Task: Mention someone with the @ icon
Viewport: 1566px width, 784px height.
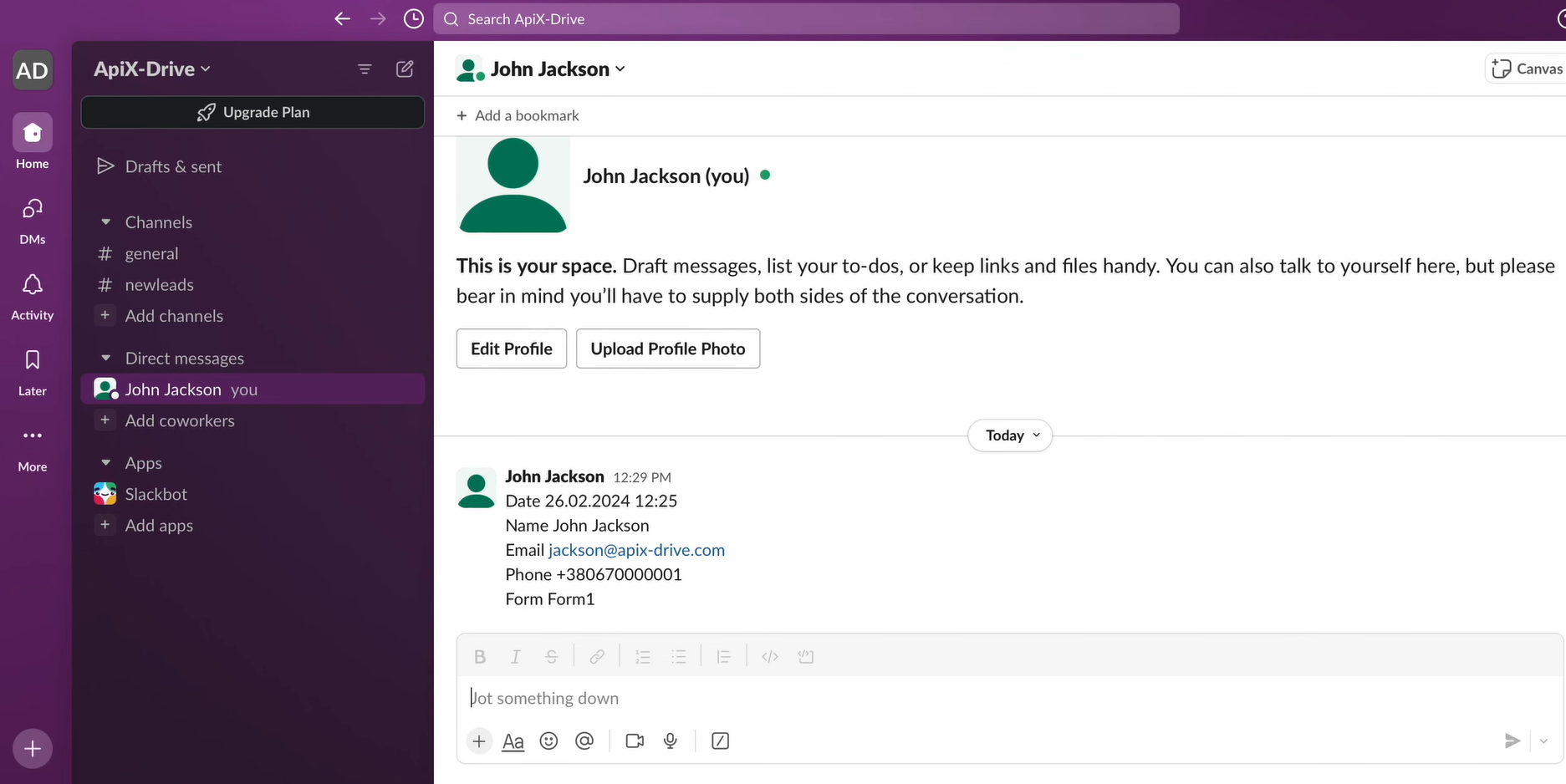Action: point(584,741)
